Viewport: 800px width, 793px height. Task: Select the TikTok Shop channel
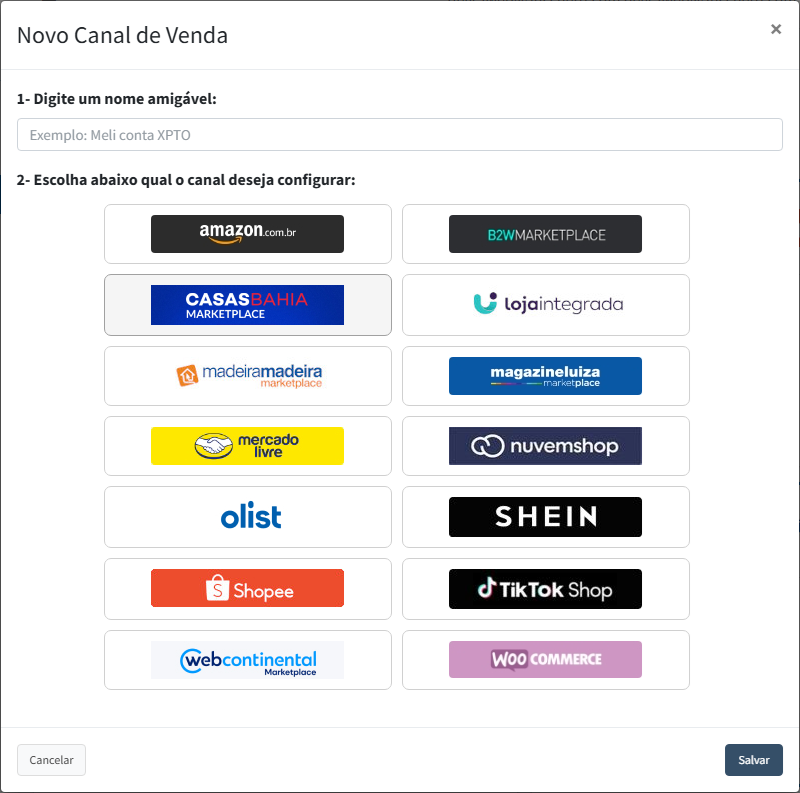point(545,588)
